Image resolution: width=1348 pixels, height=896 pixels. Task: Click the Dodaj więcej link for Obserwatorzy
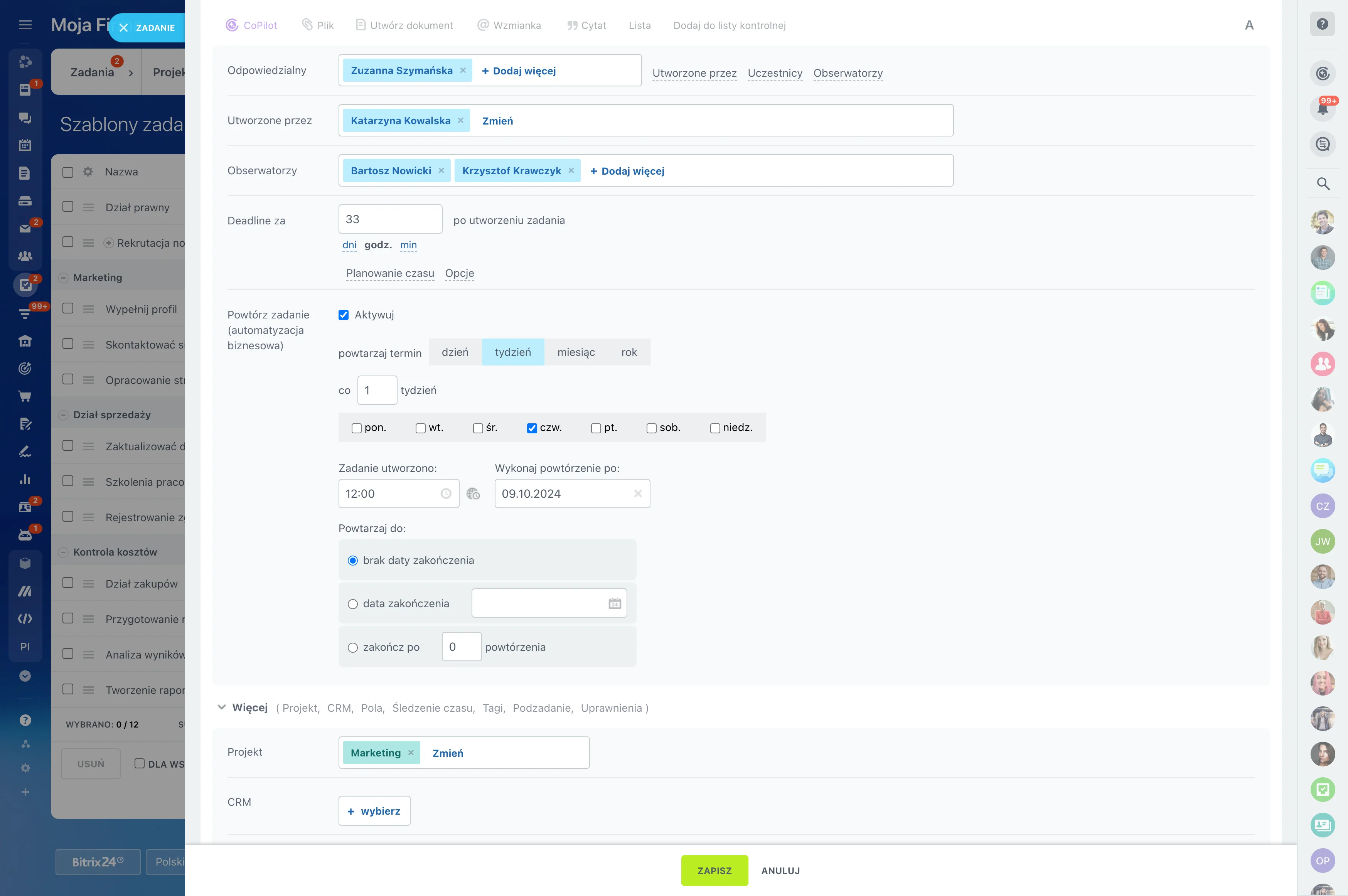627,170
